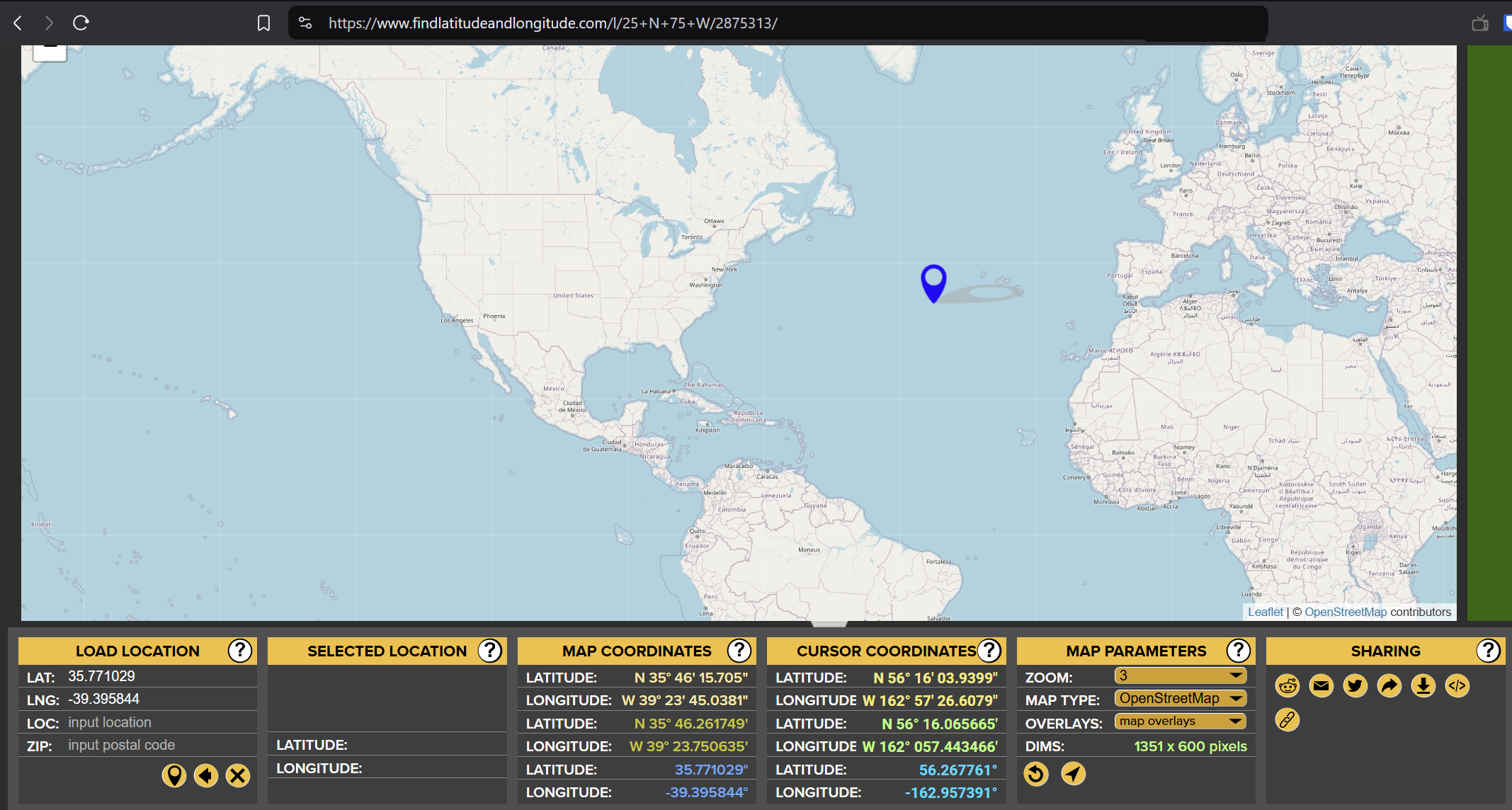
Task: Click the panel collapse handle below map
Action: [829, 624]
